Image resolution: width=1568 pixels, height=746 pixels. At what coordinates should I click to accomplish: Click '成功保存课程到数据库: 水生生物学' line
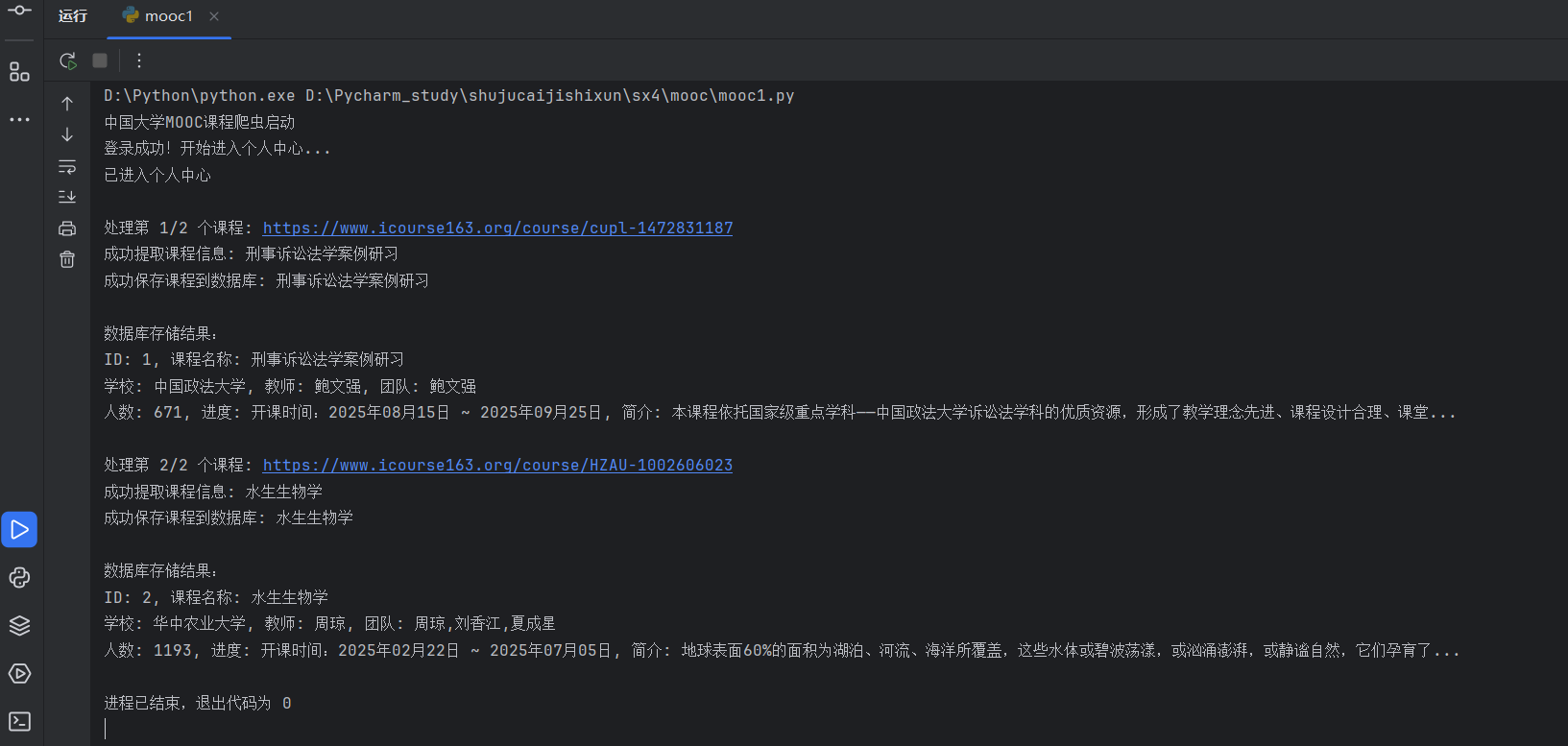point(229,517)
